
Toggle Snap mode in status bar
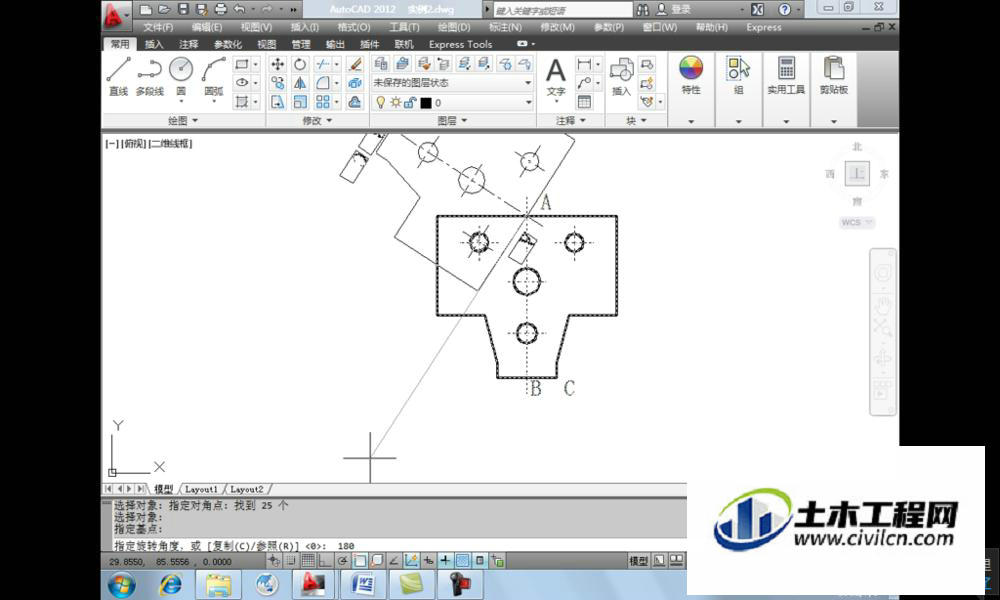291,561
